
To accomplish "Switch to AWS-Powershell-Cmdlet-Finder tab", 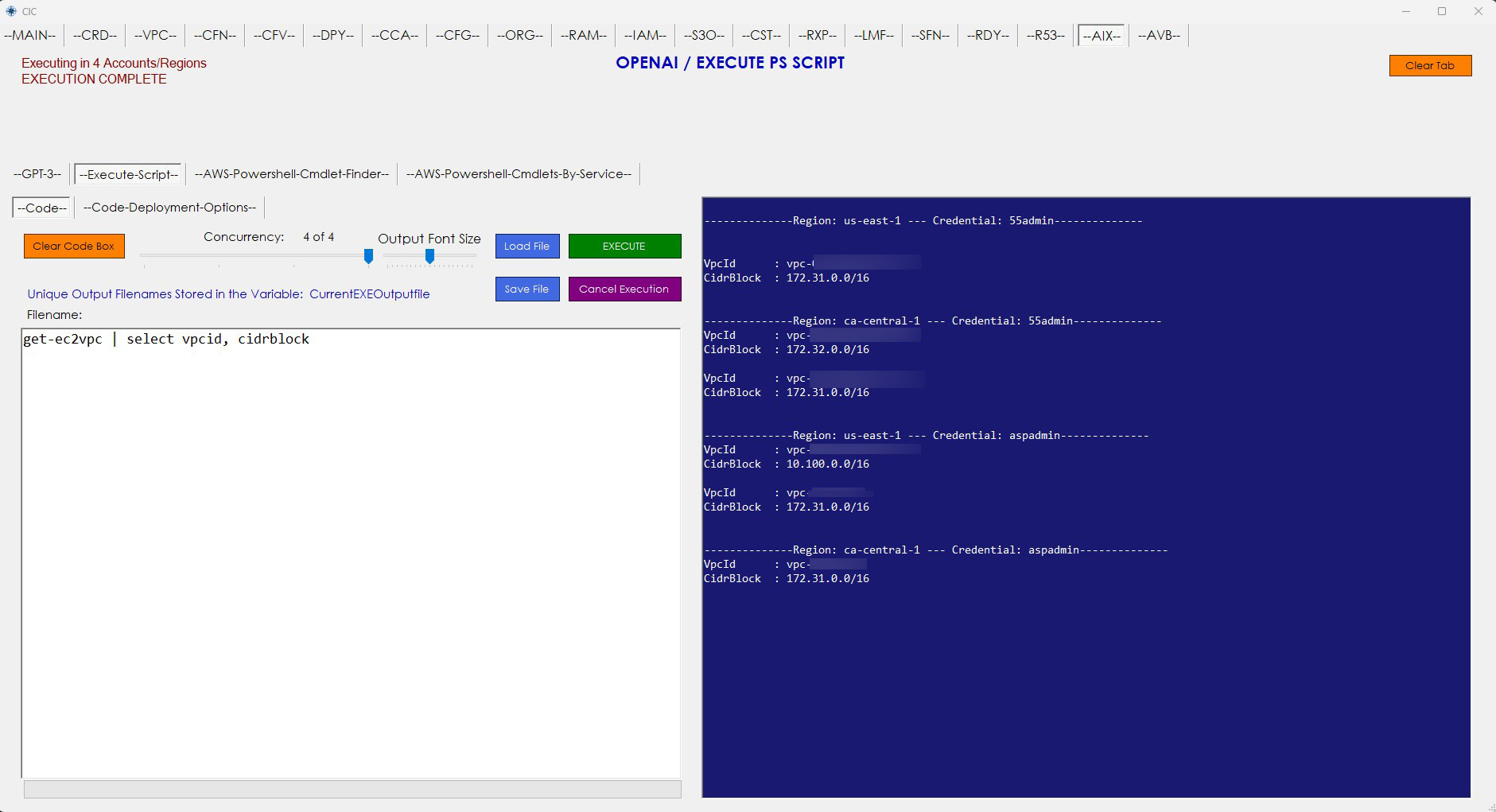I will 291,174.
